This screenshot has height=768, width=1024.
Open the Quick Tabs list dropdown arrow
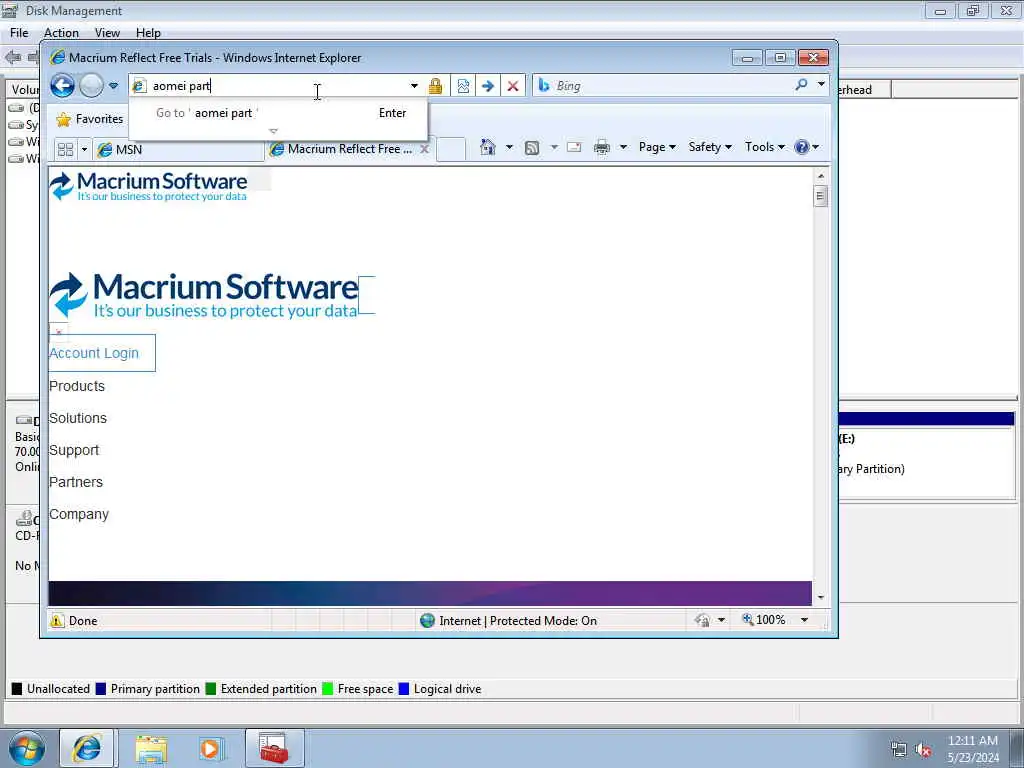[x=84, y=150]
